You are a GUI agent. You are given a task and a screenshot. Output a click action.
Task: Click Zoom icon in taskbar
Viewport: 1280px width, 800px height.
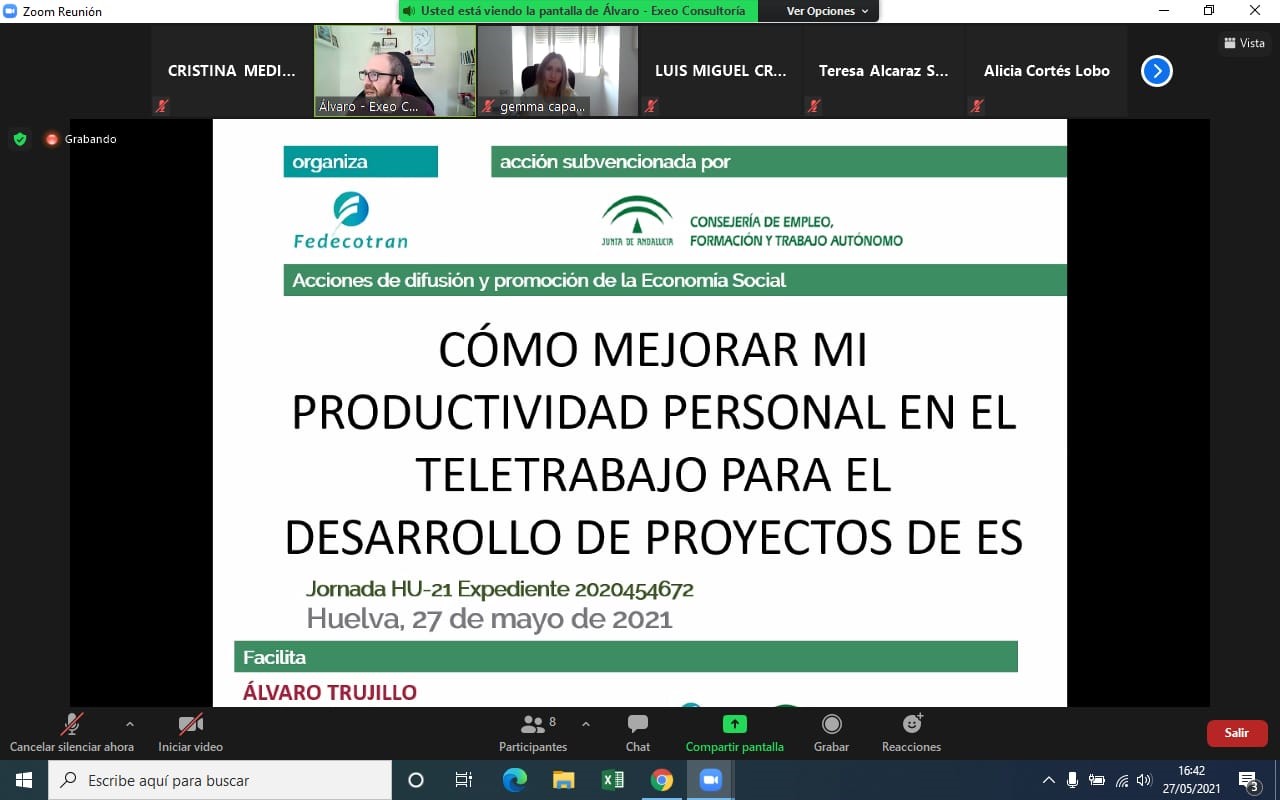click(x=710, y=780)
